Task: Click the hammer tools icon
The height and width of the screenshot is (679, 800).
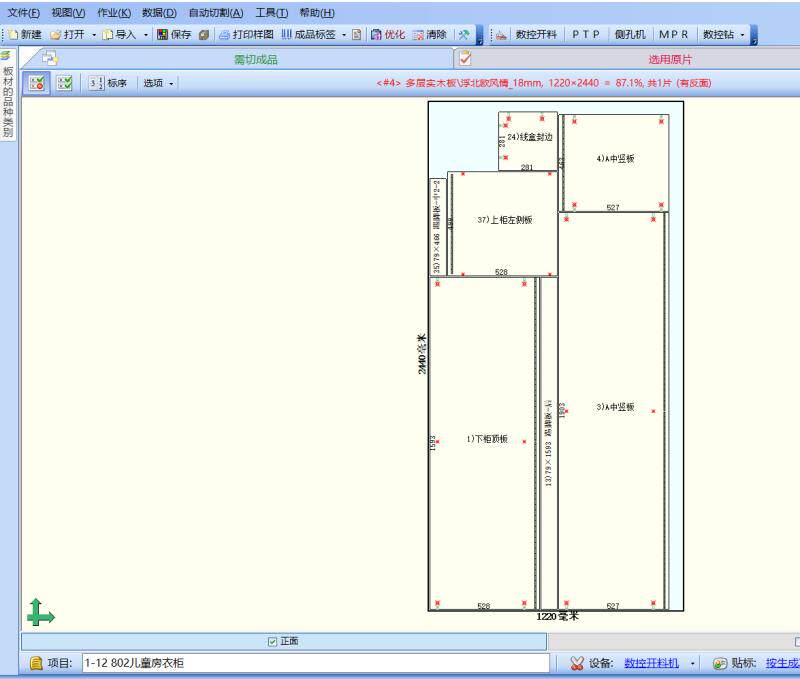Action: (464, 35)
